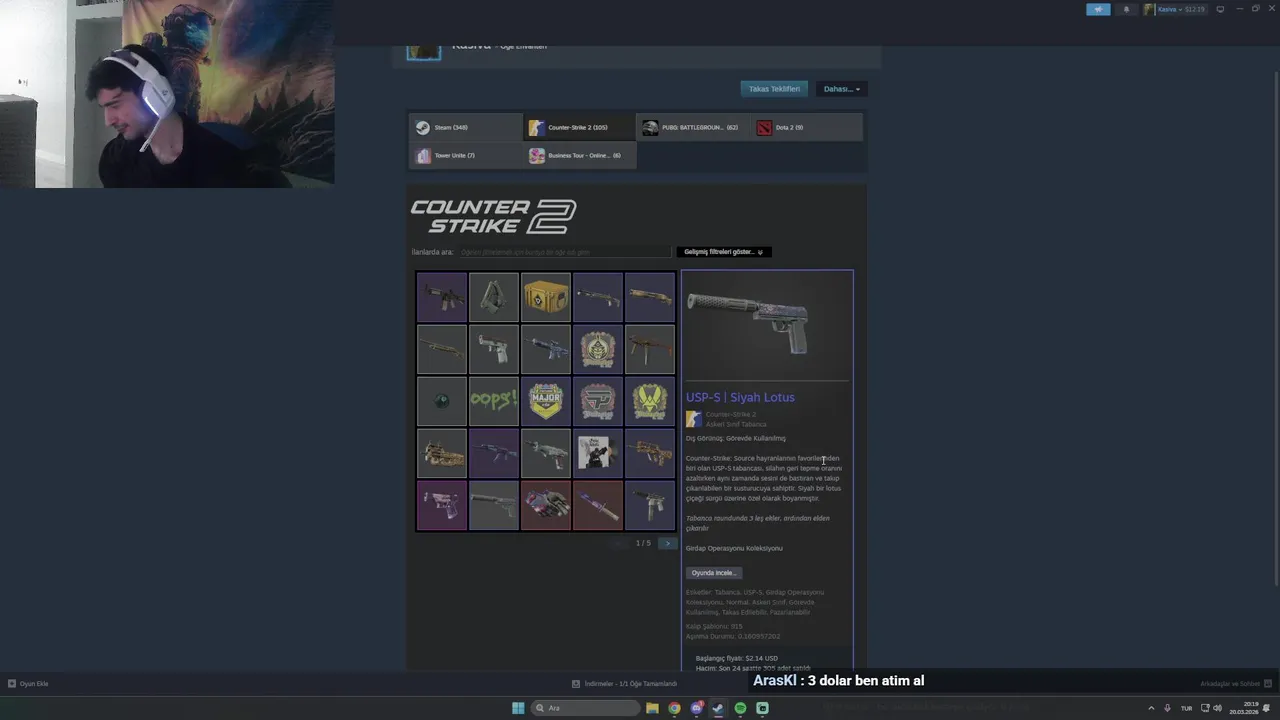Image resolution: width=1280 pixels, height=720 pixels.
Task: Click the inventory item search field
Action: (563, 252)
